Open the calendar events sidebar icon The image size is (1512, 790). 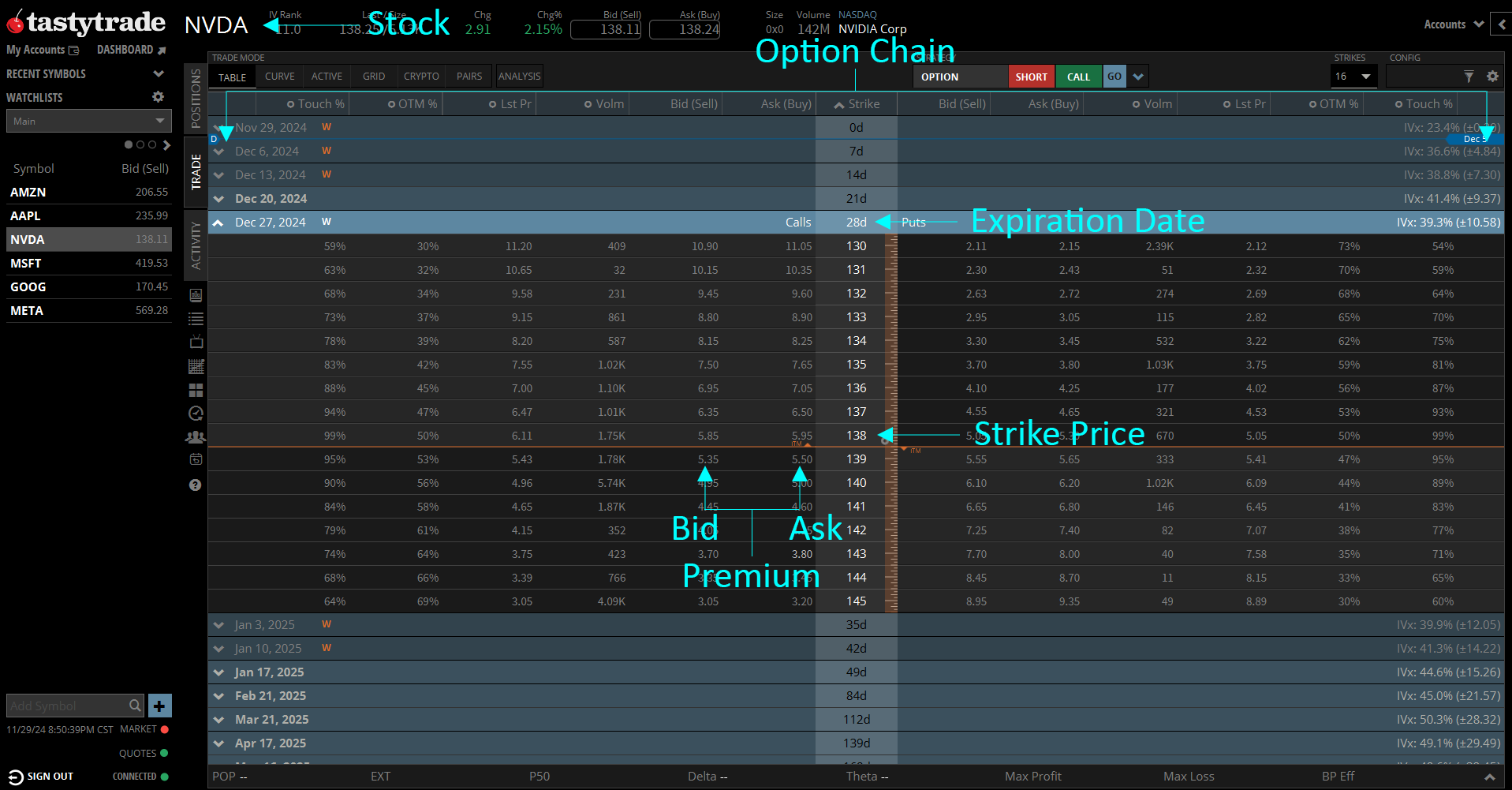coord(196,459)
